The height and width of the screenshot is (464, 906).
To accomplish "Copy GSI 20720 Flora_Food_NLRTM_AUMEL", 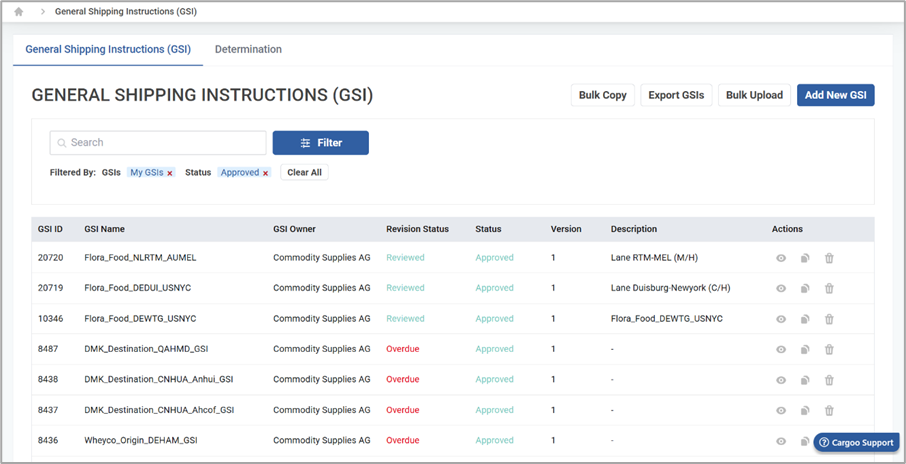I will tap(805, 258).
